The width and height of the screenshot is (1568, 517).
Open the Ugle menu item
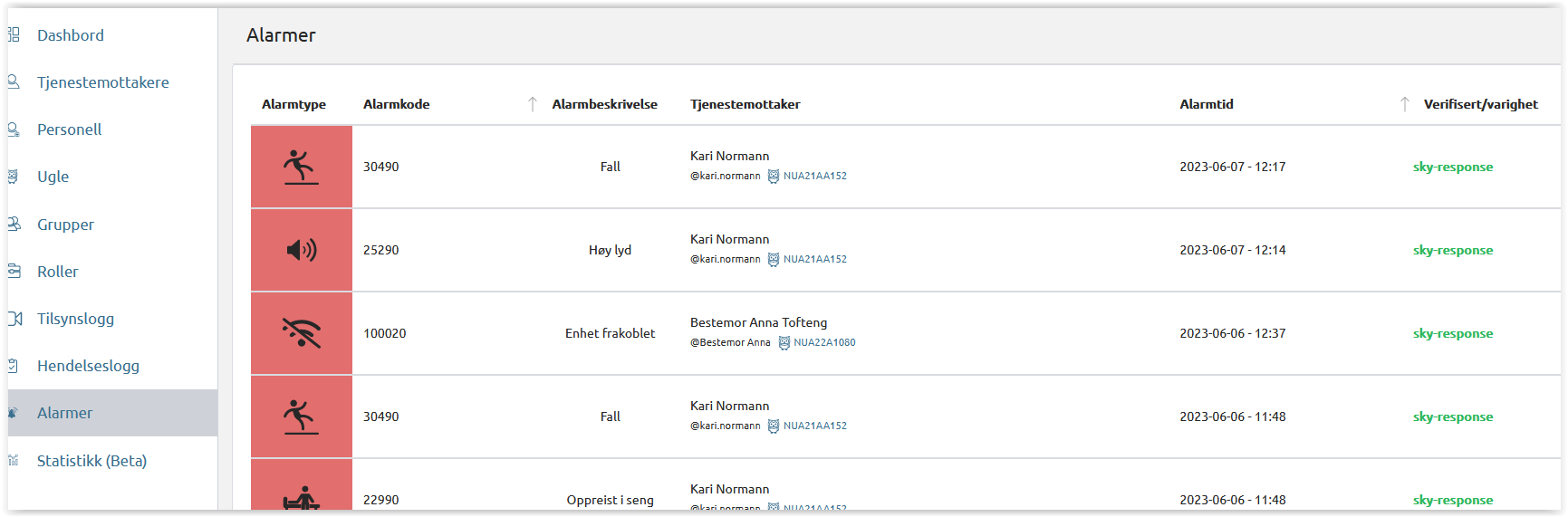[x=53, y=177]
